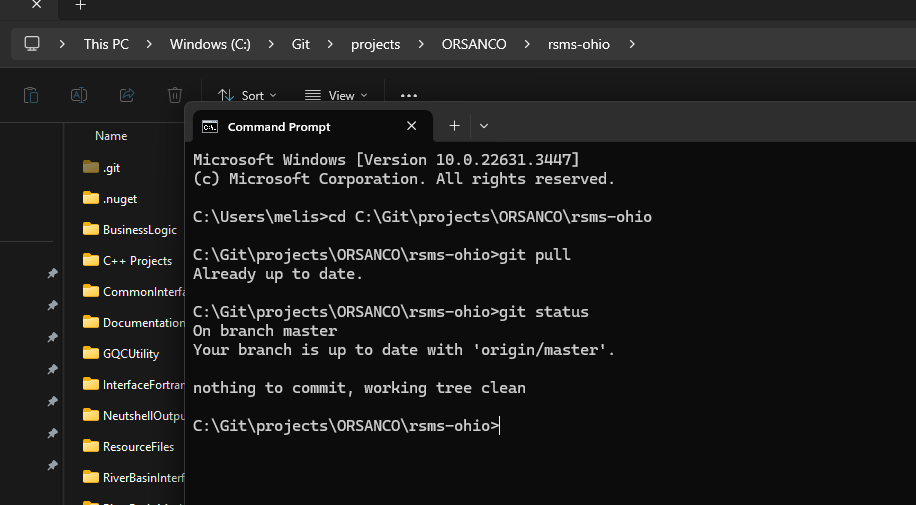Open the See more ellipsis menu
Image resolution: width=916 pixels, height=505 pixels.
409,95
